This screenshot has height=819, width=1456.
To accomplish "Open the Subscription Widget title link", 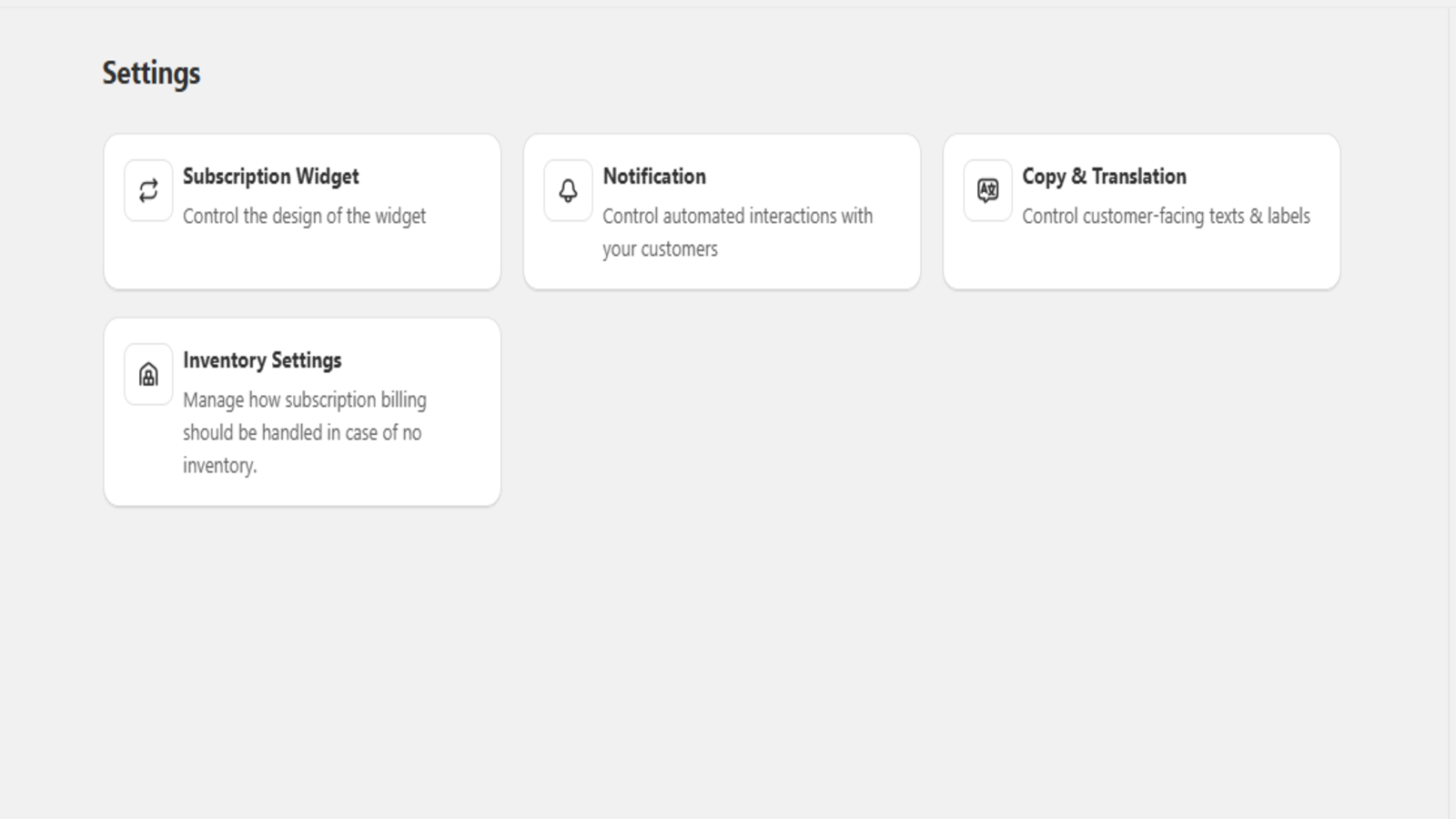I will point(270,177).
